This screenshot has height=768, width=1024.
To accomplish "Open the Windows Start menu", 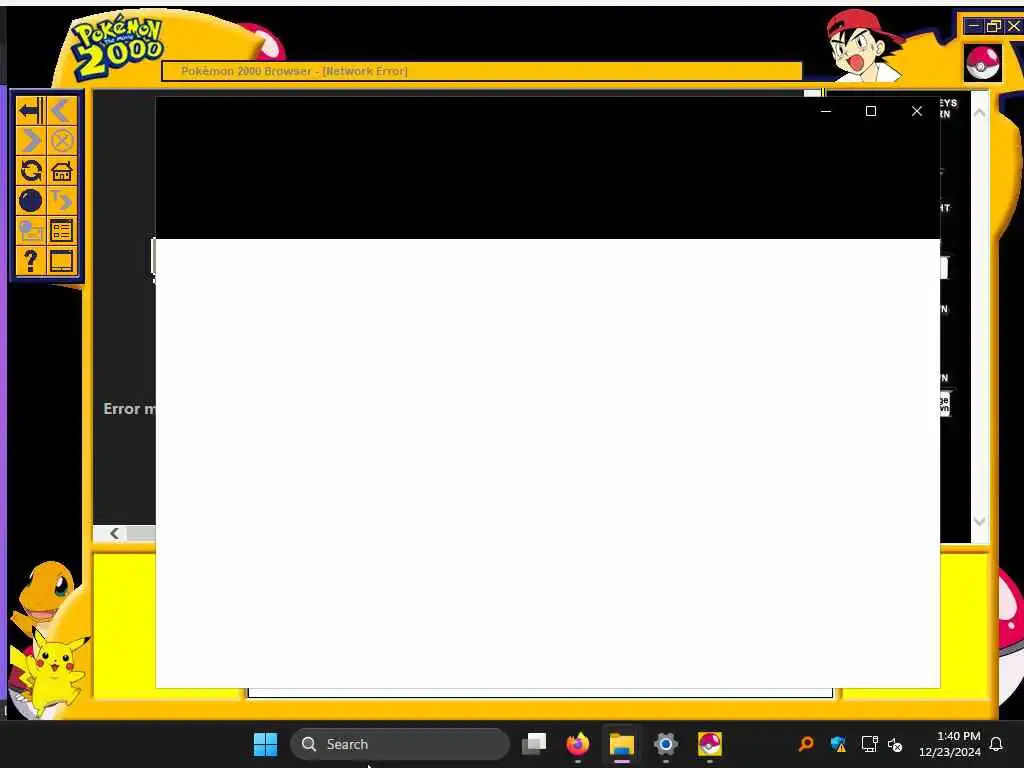I will tap(265, 744).
